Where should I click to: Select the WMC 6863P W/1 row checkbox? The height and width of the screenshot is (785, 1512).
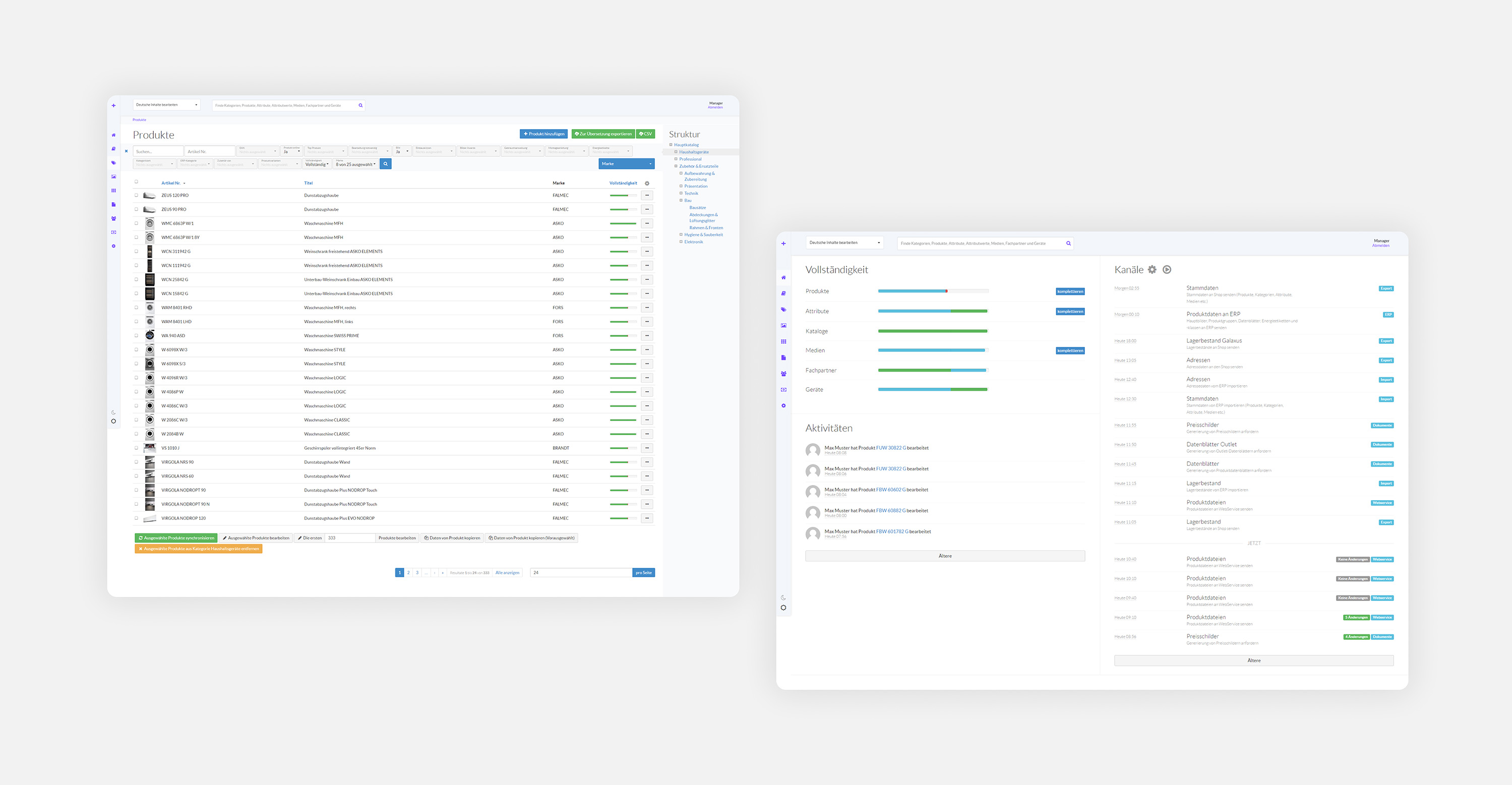click(136, 224)
